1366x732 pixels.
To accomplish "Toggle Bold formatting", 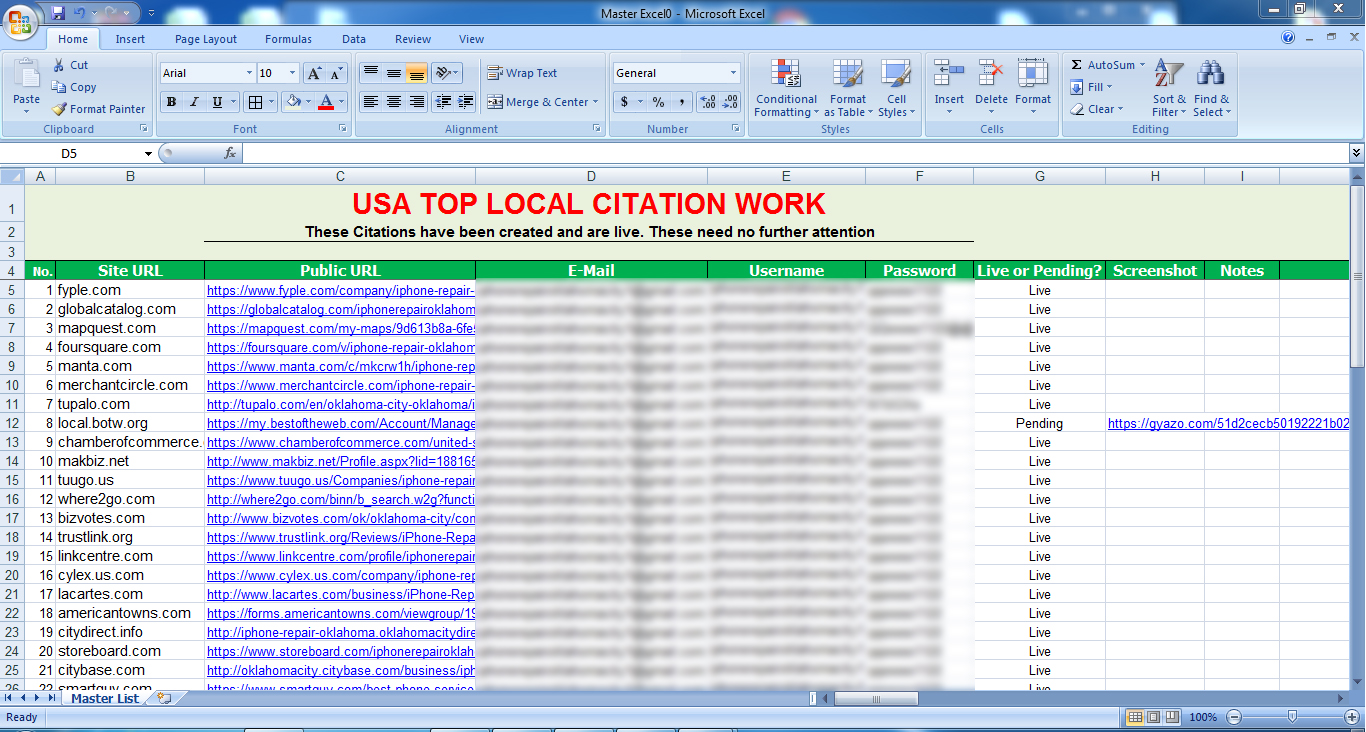I will pyautogui.click(x=171, y=102).
